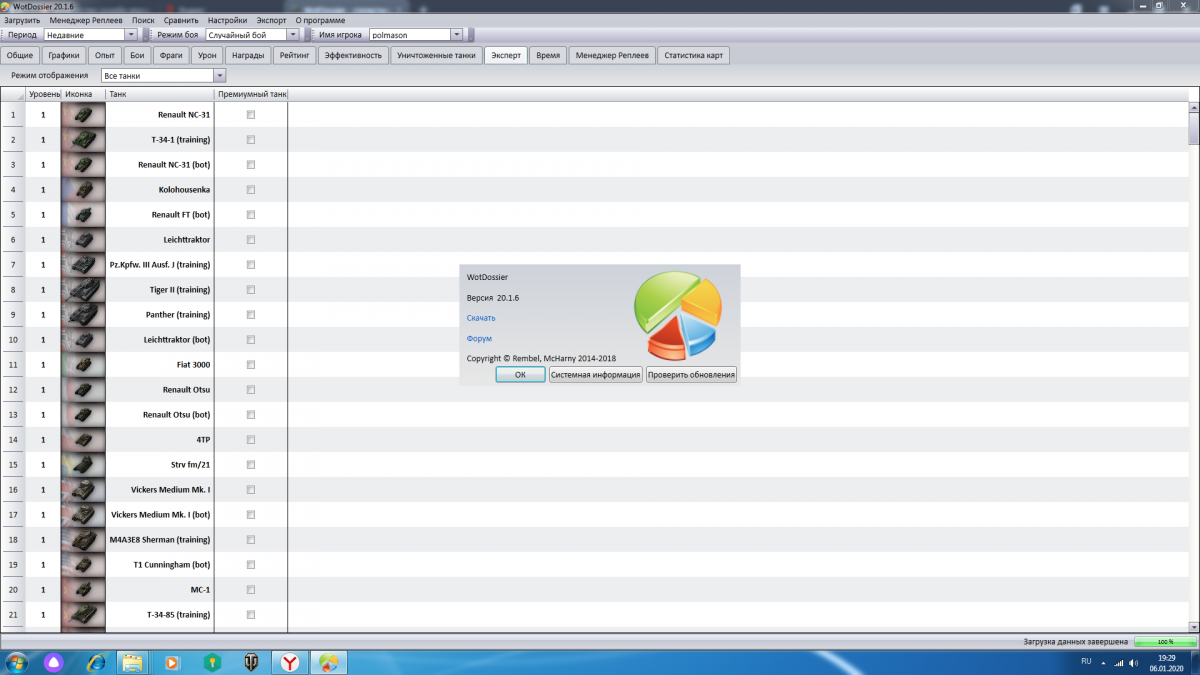
Task: Click the Tiger II (training) tank icon
Action: 83,290
